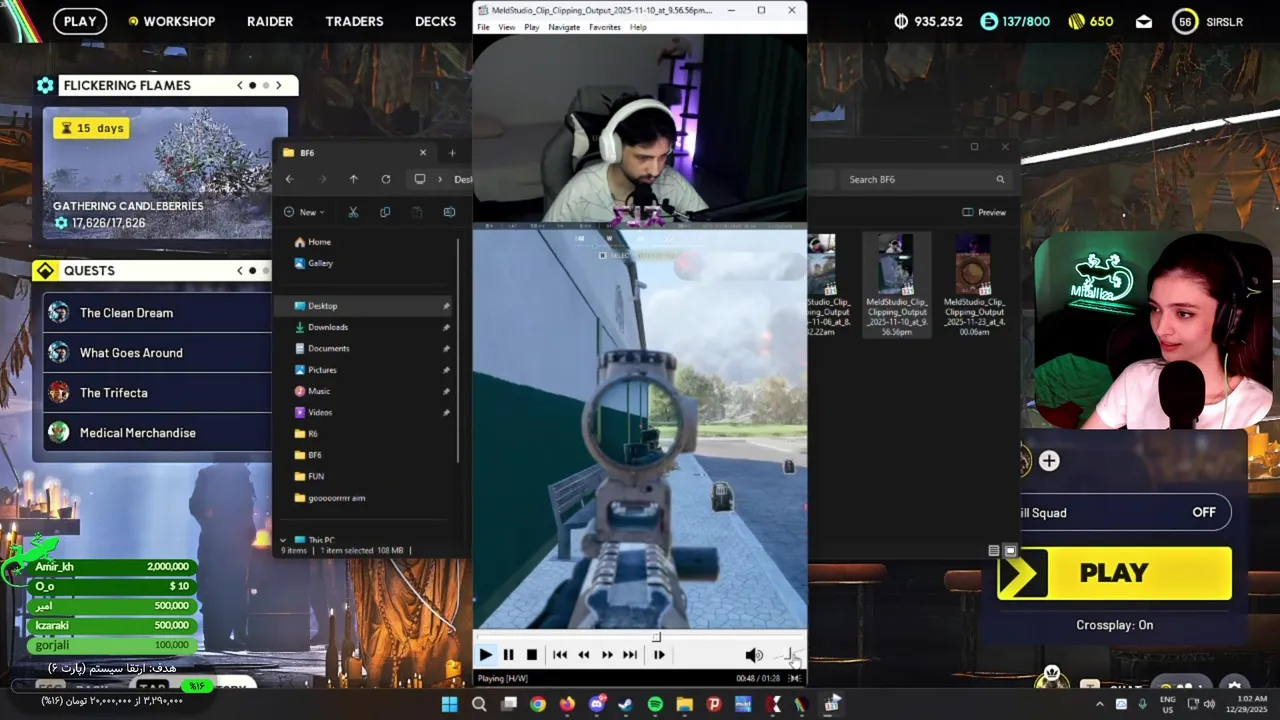This screenshot has height=720, width=1280.
Task: Click the video seek bar handle
Action: click(x=656, y=636)
